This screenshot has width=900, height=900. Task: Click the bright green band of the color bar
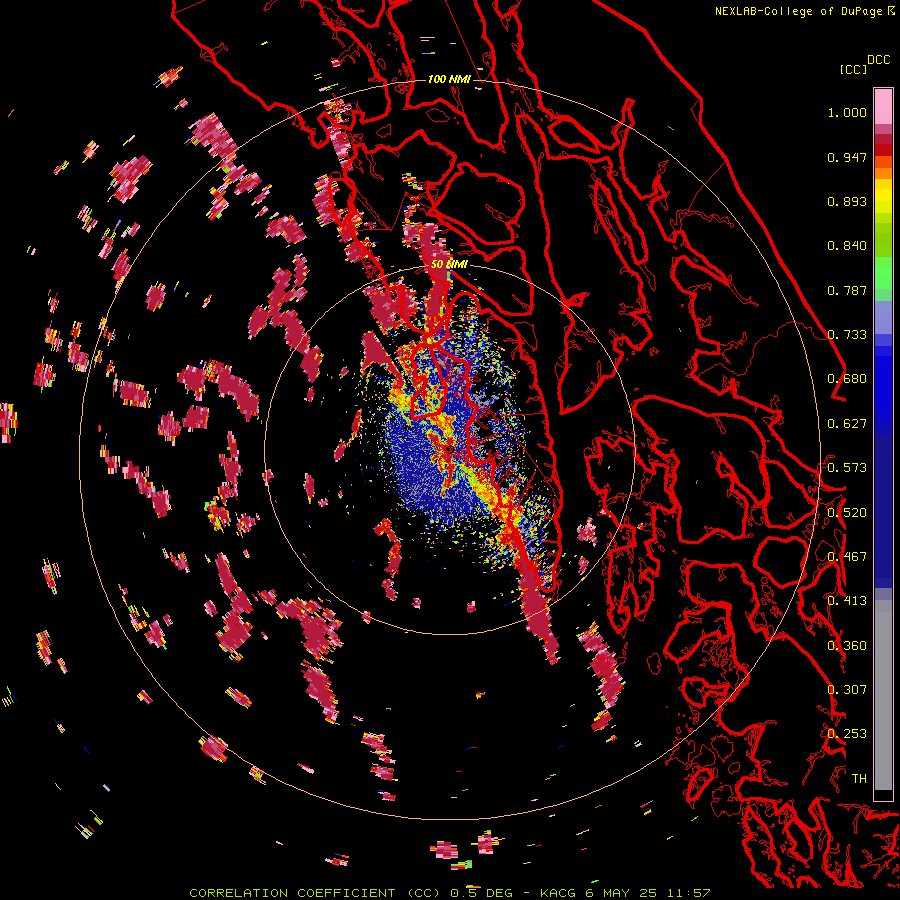(883, 273)
